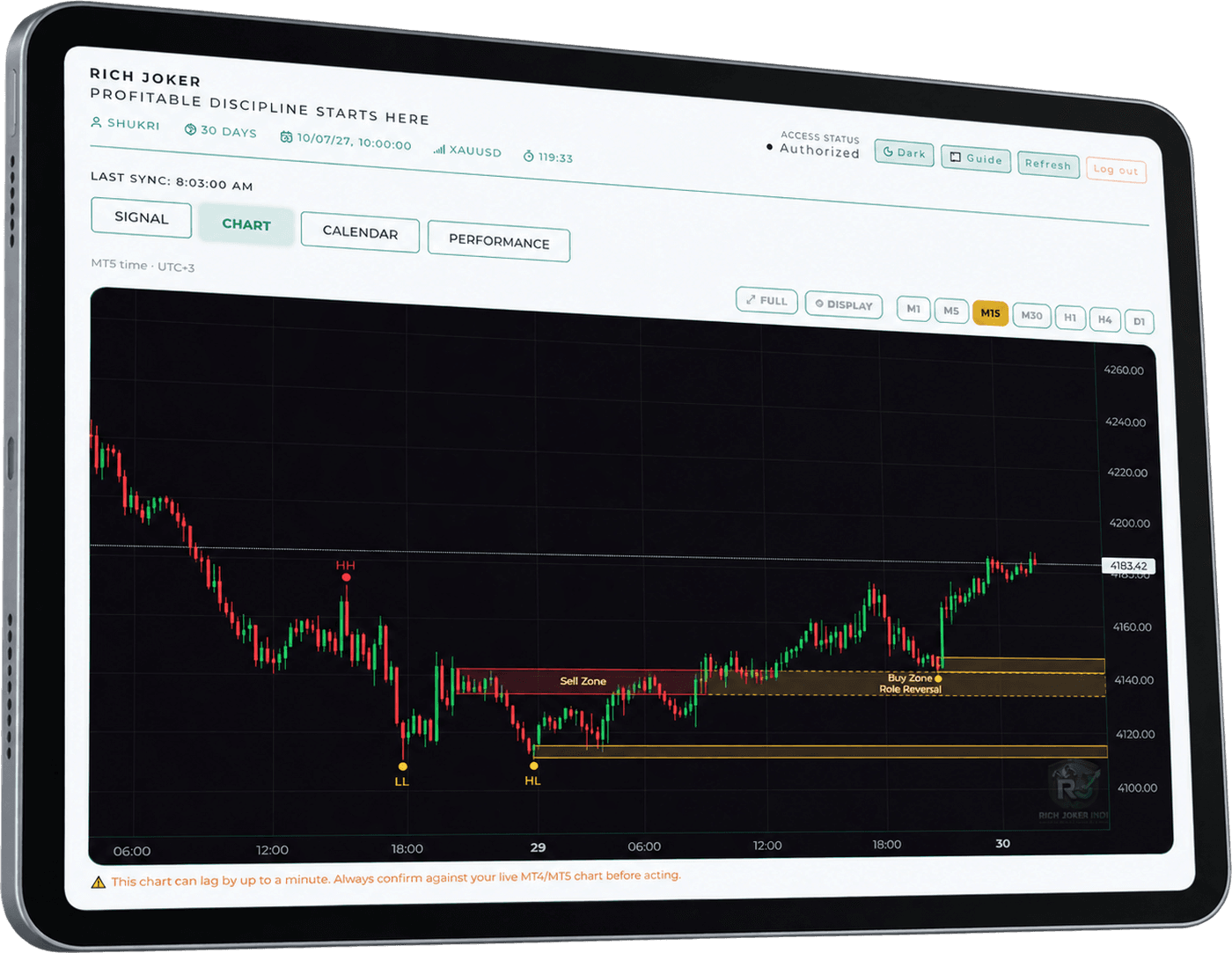Image resolution: width=1232 pixels, height=953 pixels.
Task: Click the timer icon beside 119:33
Action: click(x=529, y=156)
